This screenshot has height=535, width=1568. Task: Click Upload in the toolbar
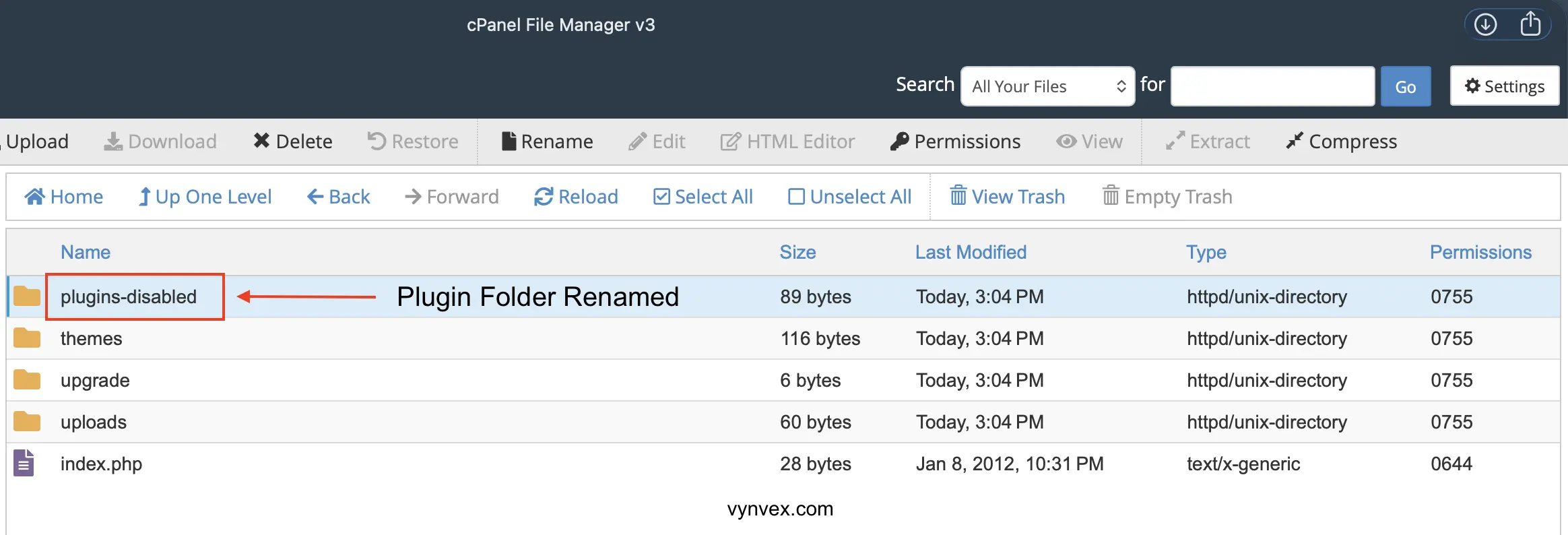point(35,141)
